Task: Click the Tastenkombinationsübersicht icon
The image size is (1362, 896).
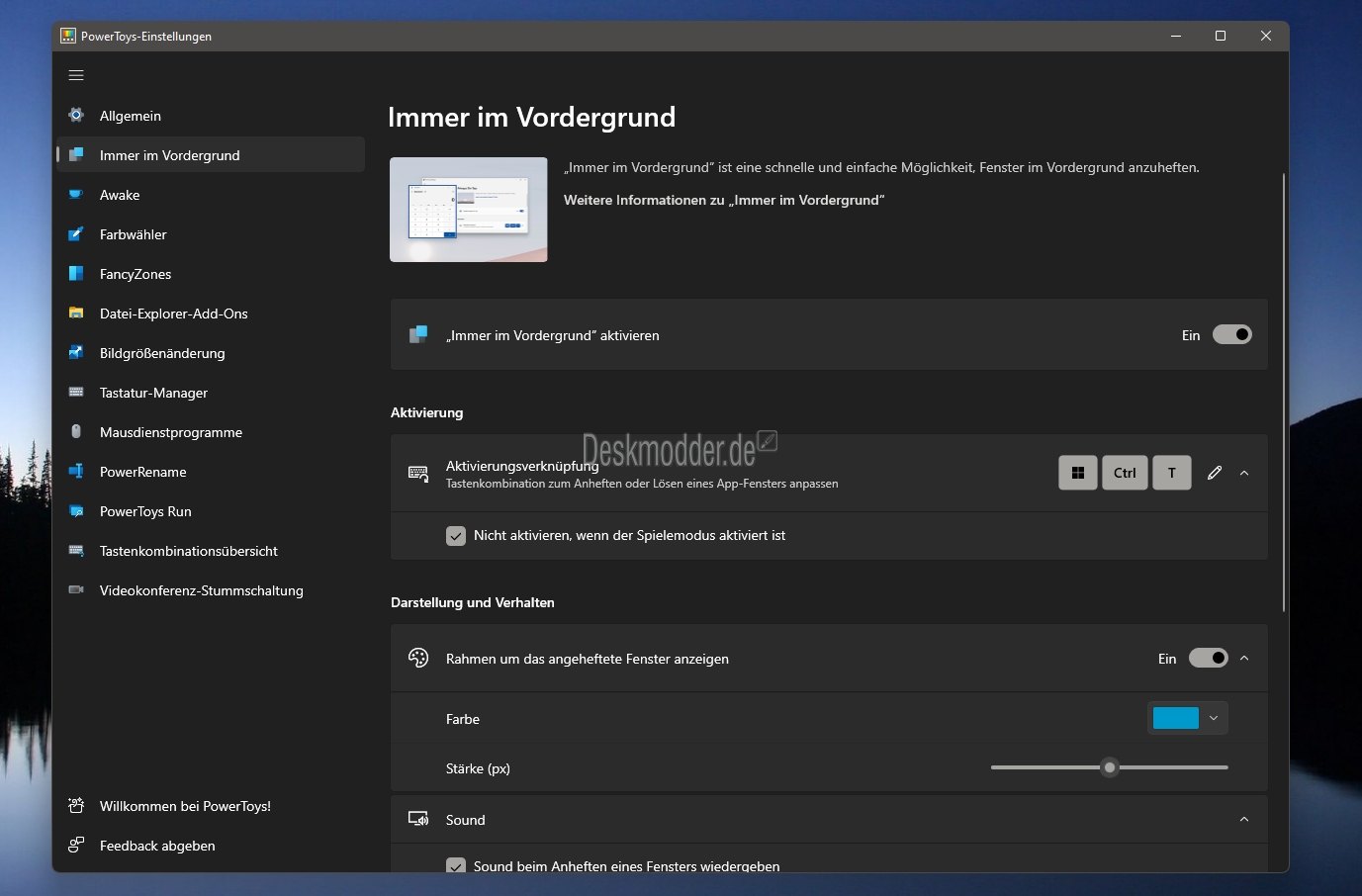Action: [76, 550]
